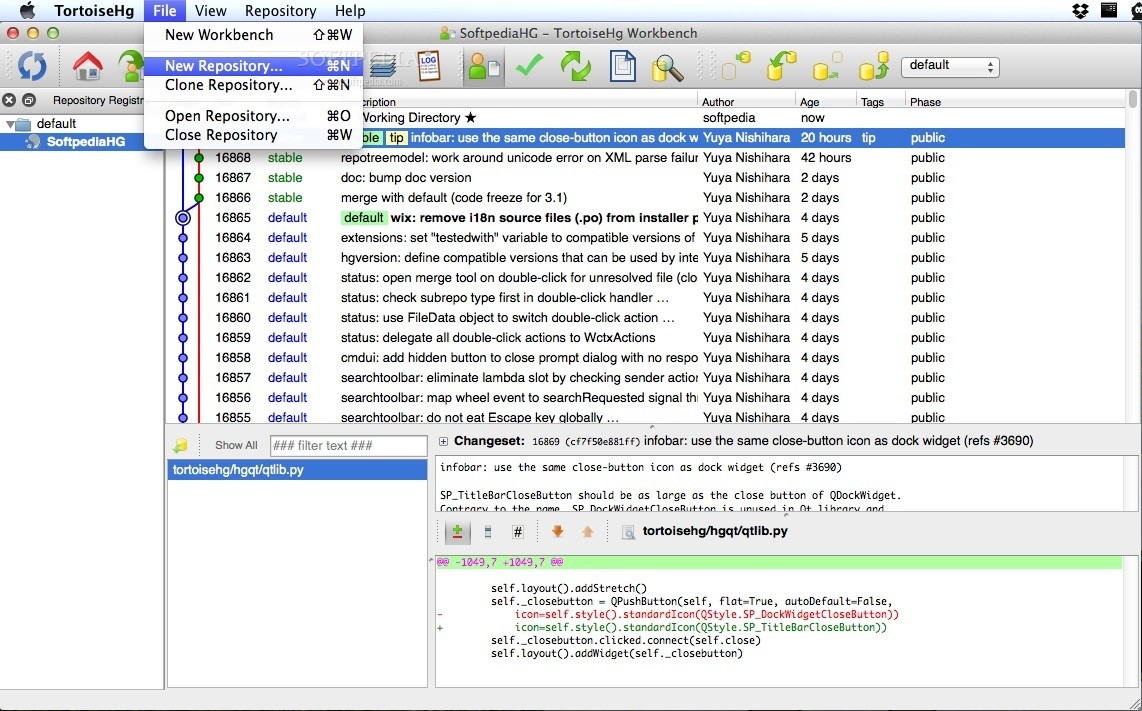Click the file search icon beside qtlib.py

[x=628, y=533]
